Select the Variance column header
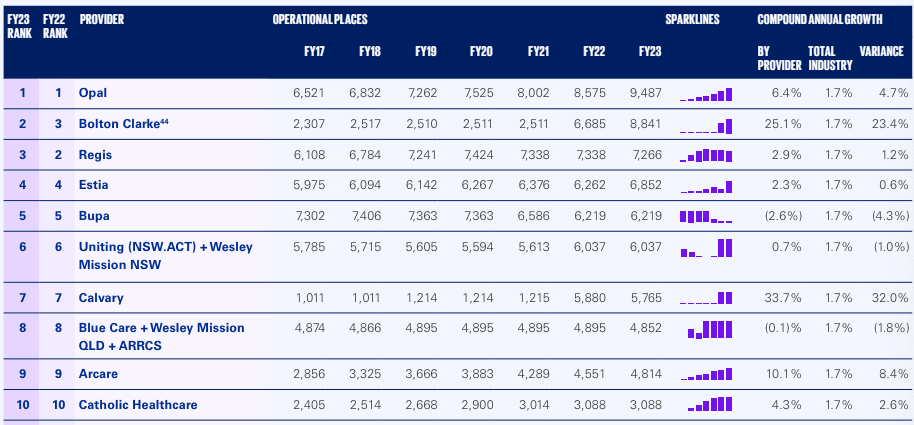Screen dimensions: 914x425 pos(881,51)
